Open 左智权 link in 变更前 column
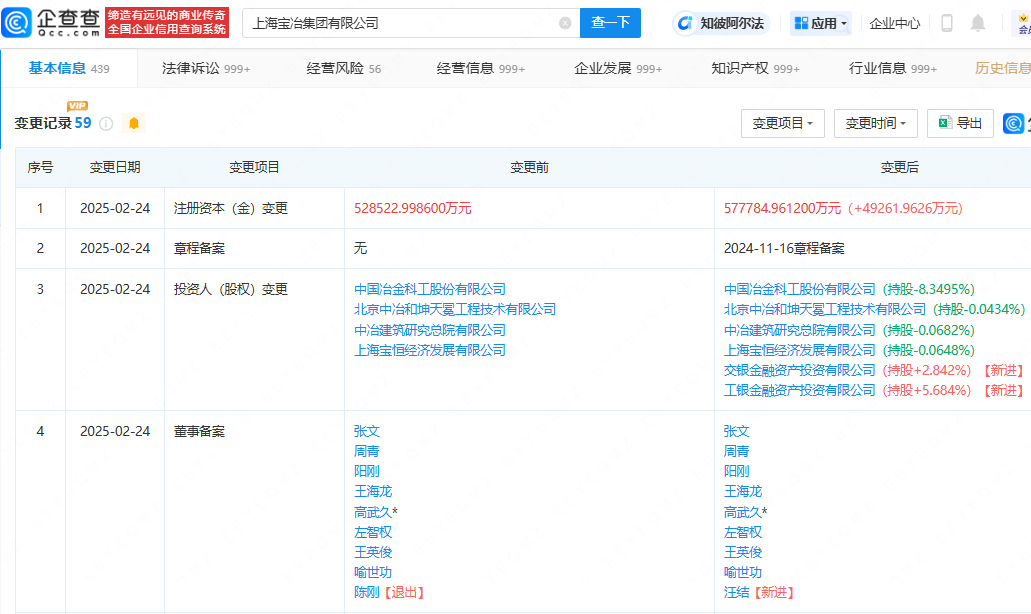1031x614 pixels. pyautogui.click(x=373, y=532)
